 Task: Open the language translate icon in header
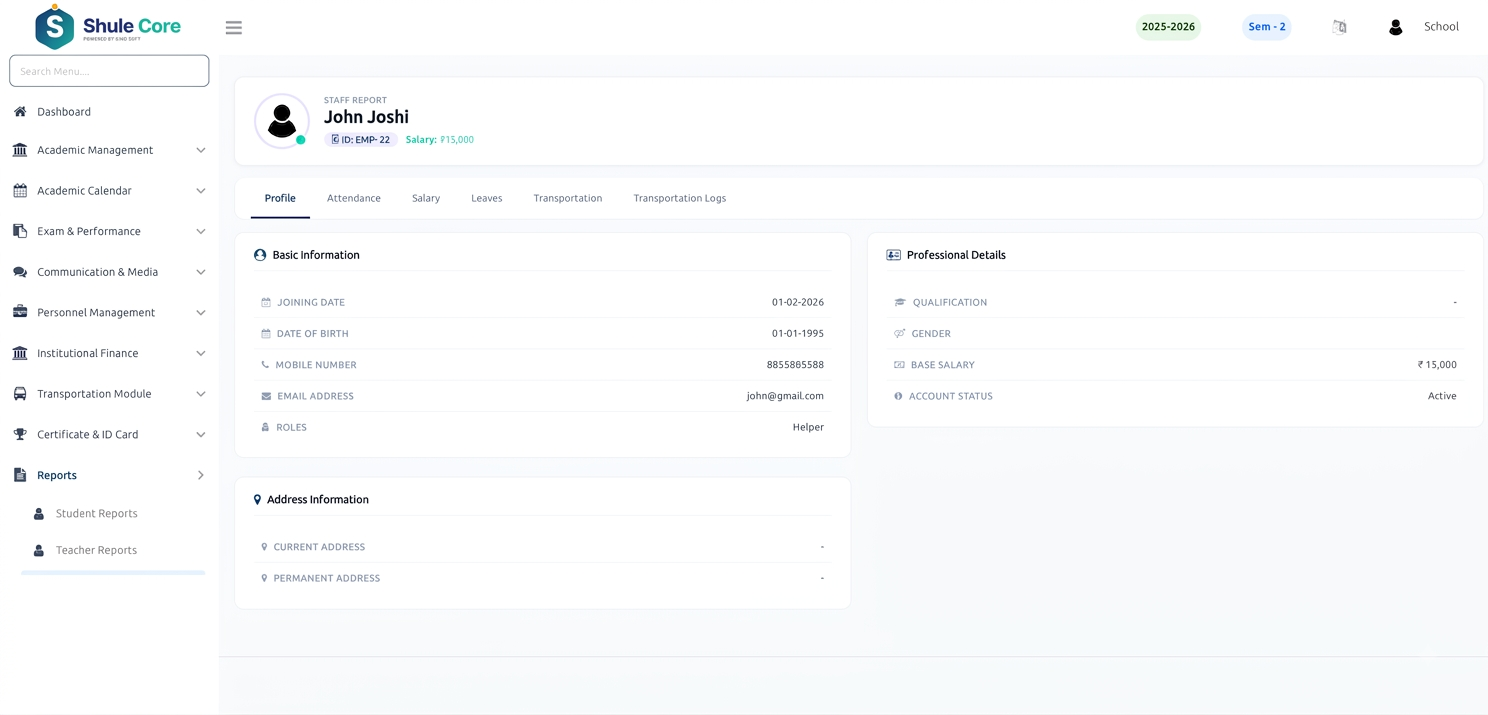(1339, 27)
